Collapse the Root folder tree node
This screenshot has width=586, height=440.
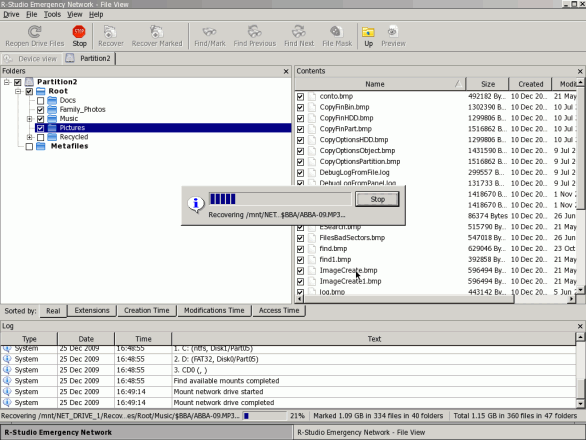click(x=18, y=91)
